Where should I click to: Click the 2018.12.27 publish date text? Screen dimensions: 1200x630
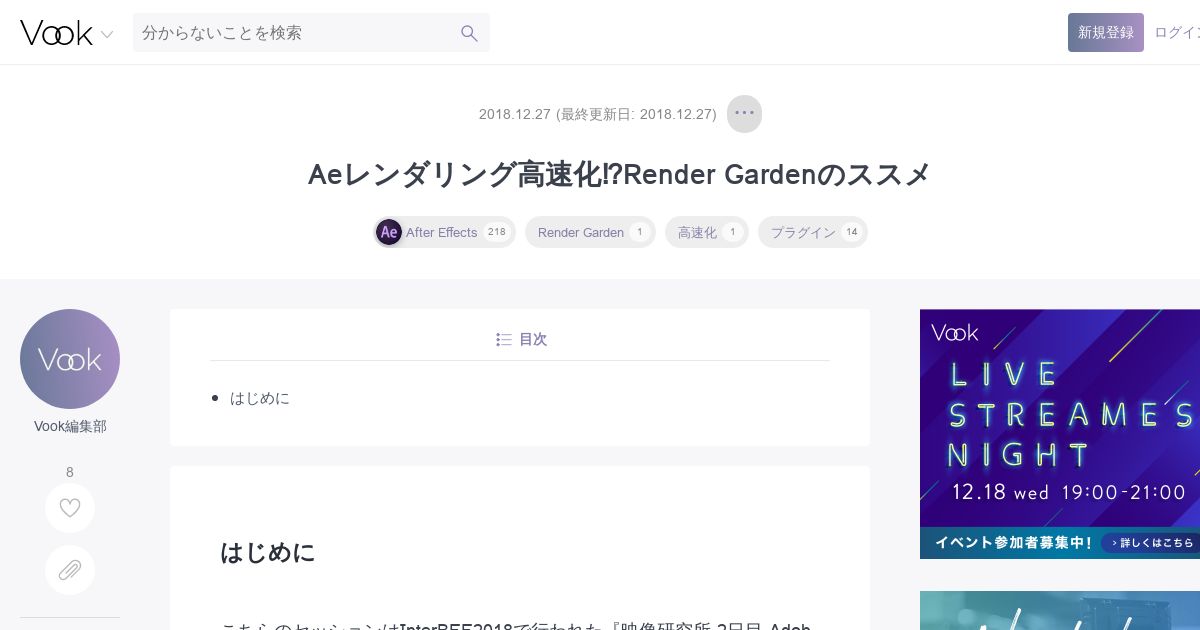(x=515, y=114)
